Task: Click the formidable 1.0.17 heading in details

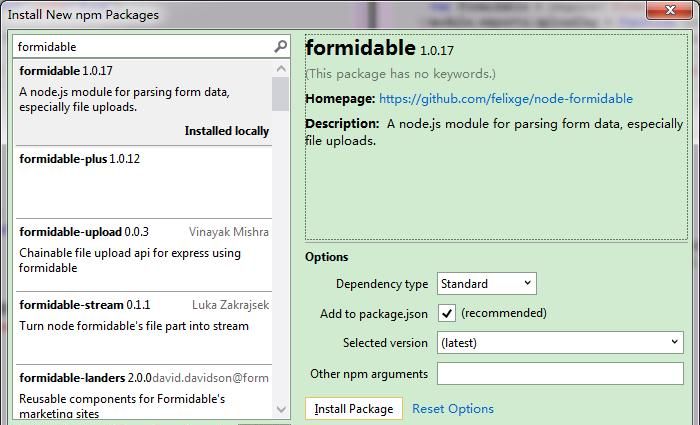Action: coord(379,48)
